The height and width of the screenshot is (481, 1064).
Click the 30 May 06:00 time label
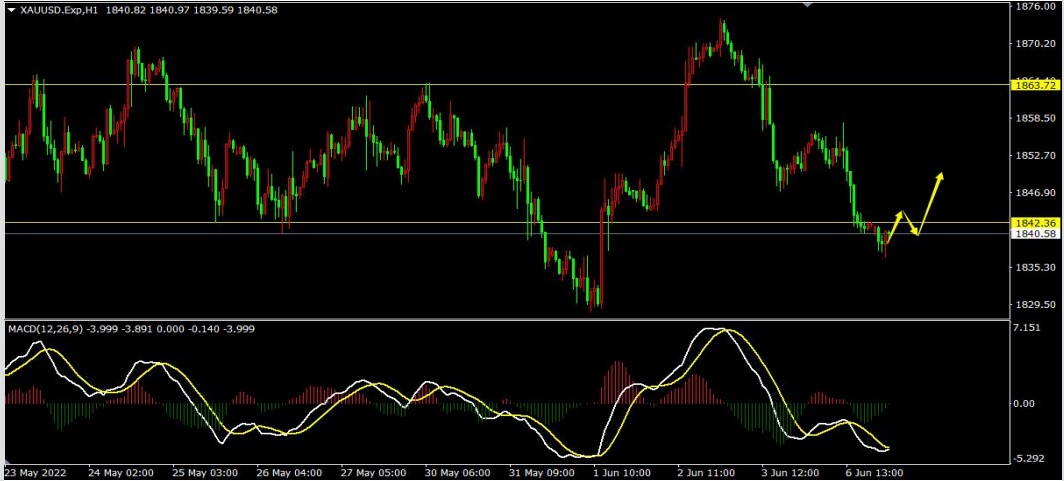coord(457,472)
